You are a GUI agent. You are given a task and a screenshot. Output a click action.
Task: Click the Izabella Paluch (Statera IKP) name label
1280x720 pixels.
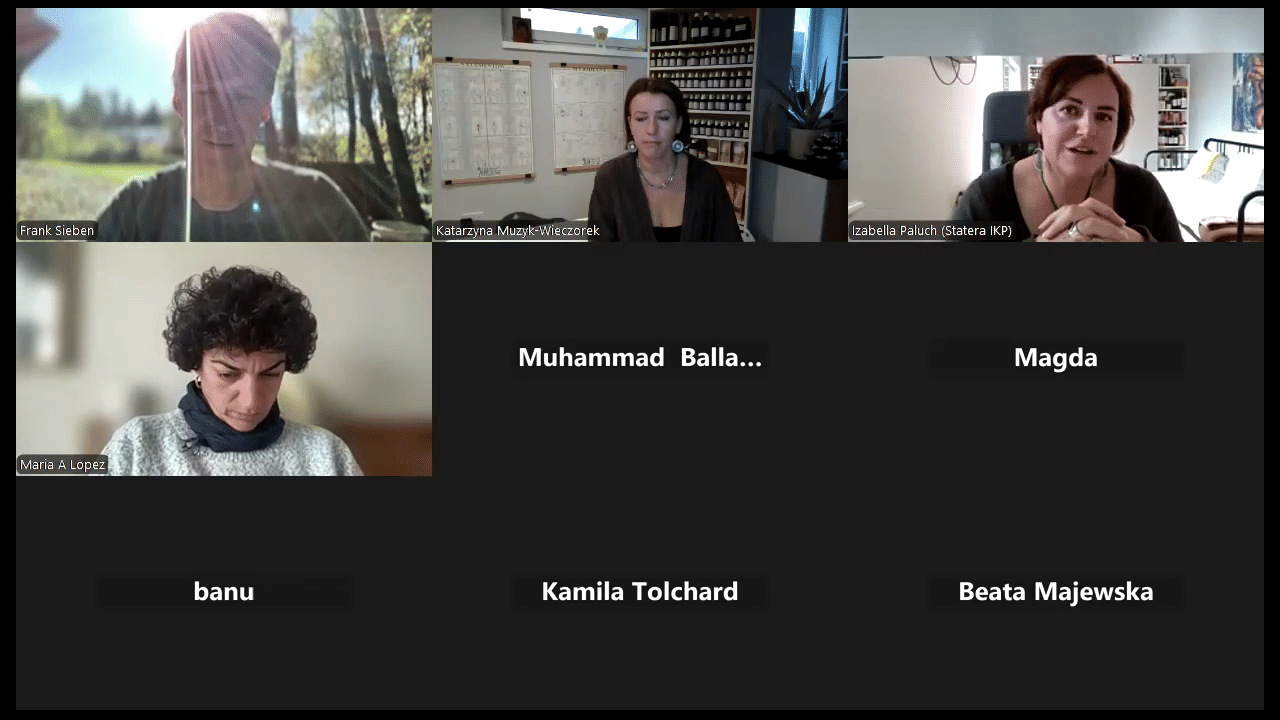[x=932, y=231]
